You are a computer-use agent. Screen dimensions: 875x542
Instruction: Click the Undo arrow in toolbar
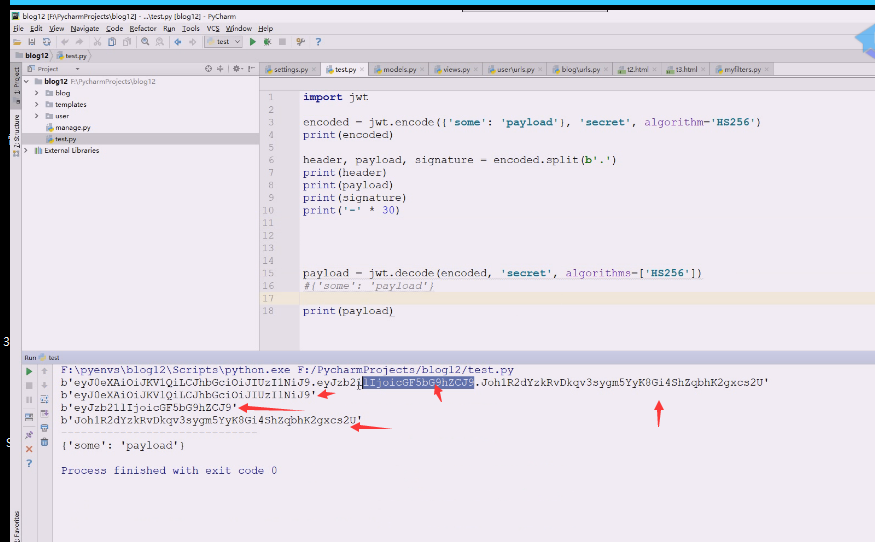(65, 42)
